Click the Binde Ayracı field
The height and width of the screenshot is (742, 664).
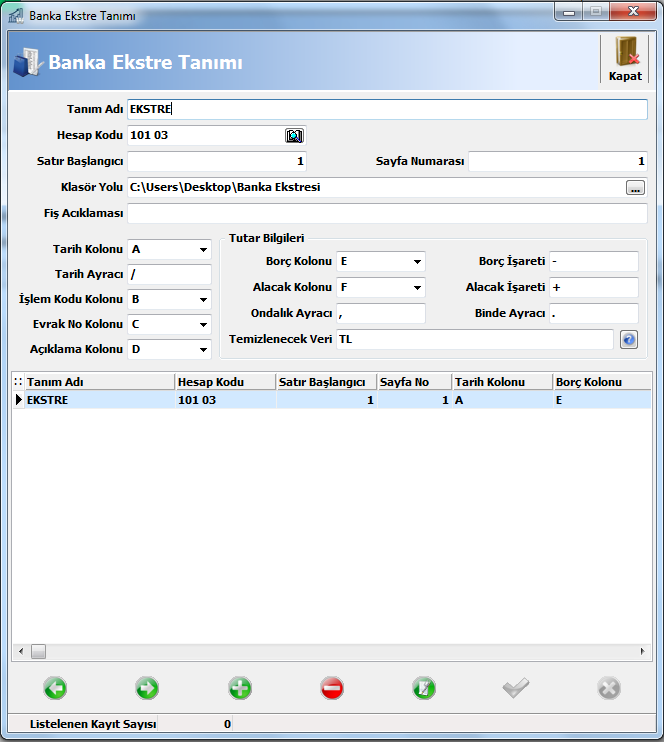[593, 313]
